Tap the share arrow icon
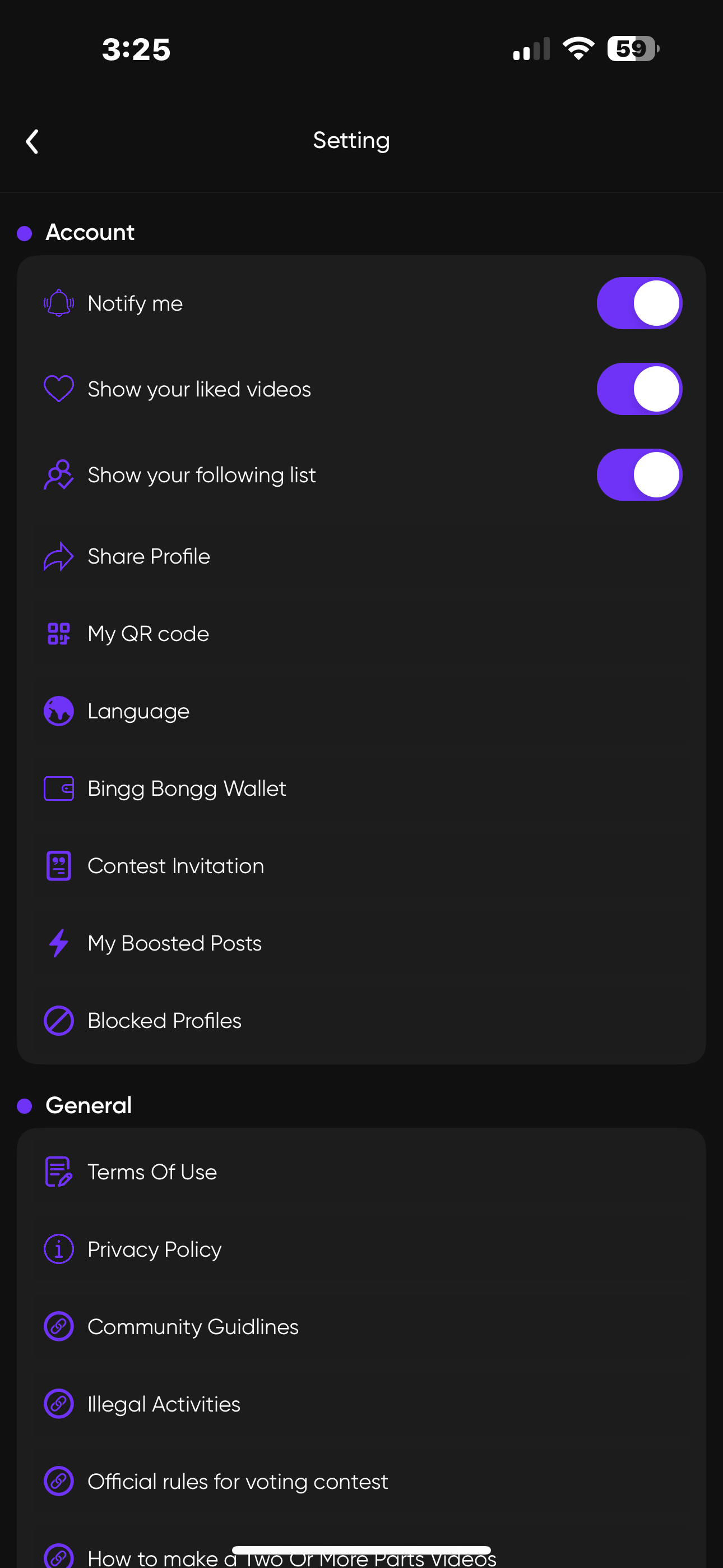Screen dimensions: 723x1568 [58, 556]
